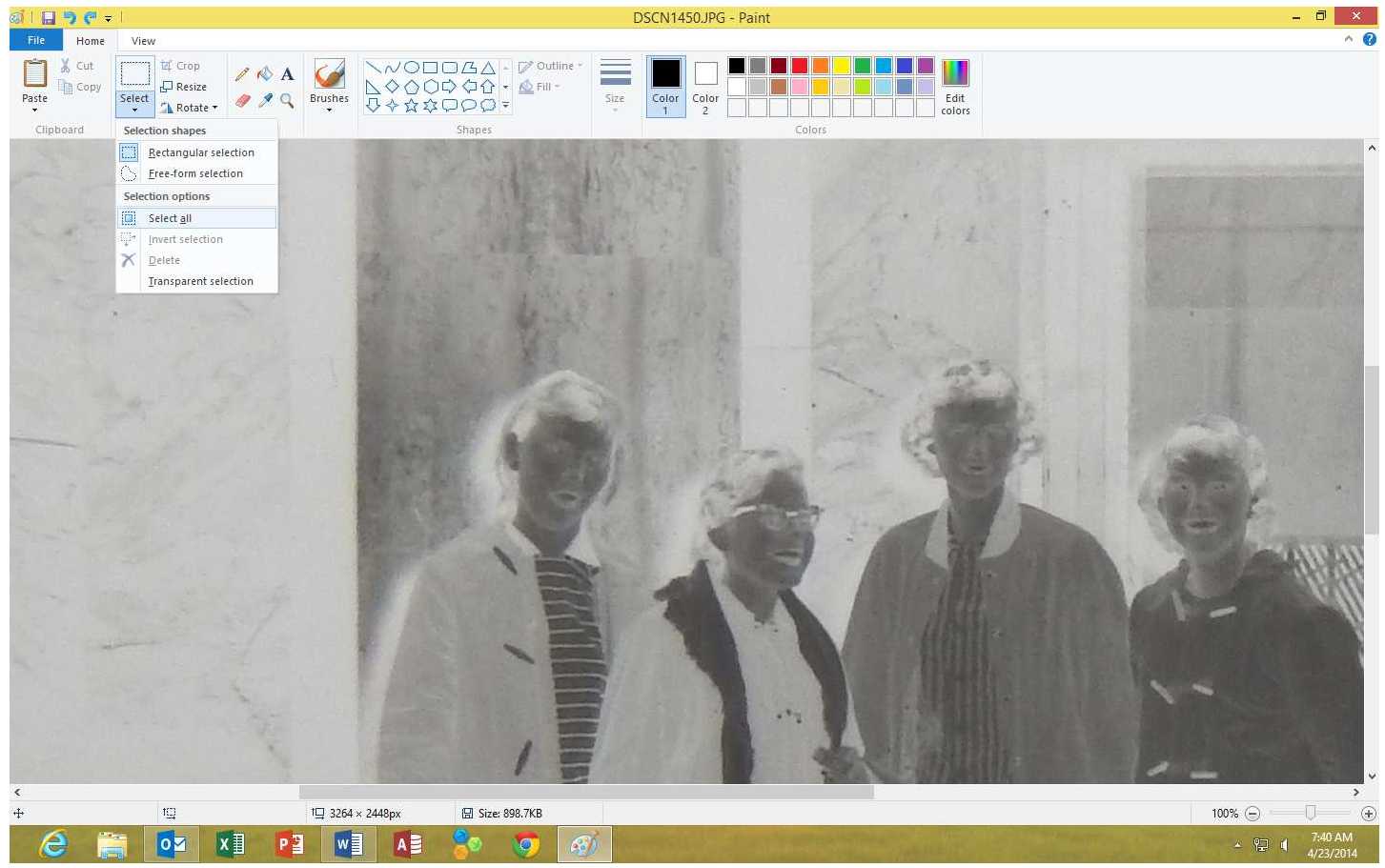Open the File menu
Image resolution: width=1385 pixels, height=868 pixels.
pyautogui.click(x=36, y=40)
